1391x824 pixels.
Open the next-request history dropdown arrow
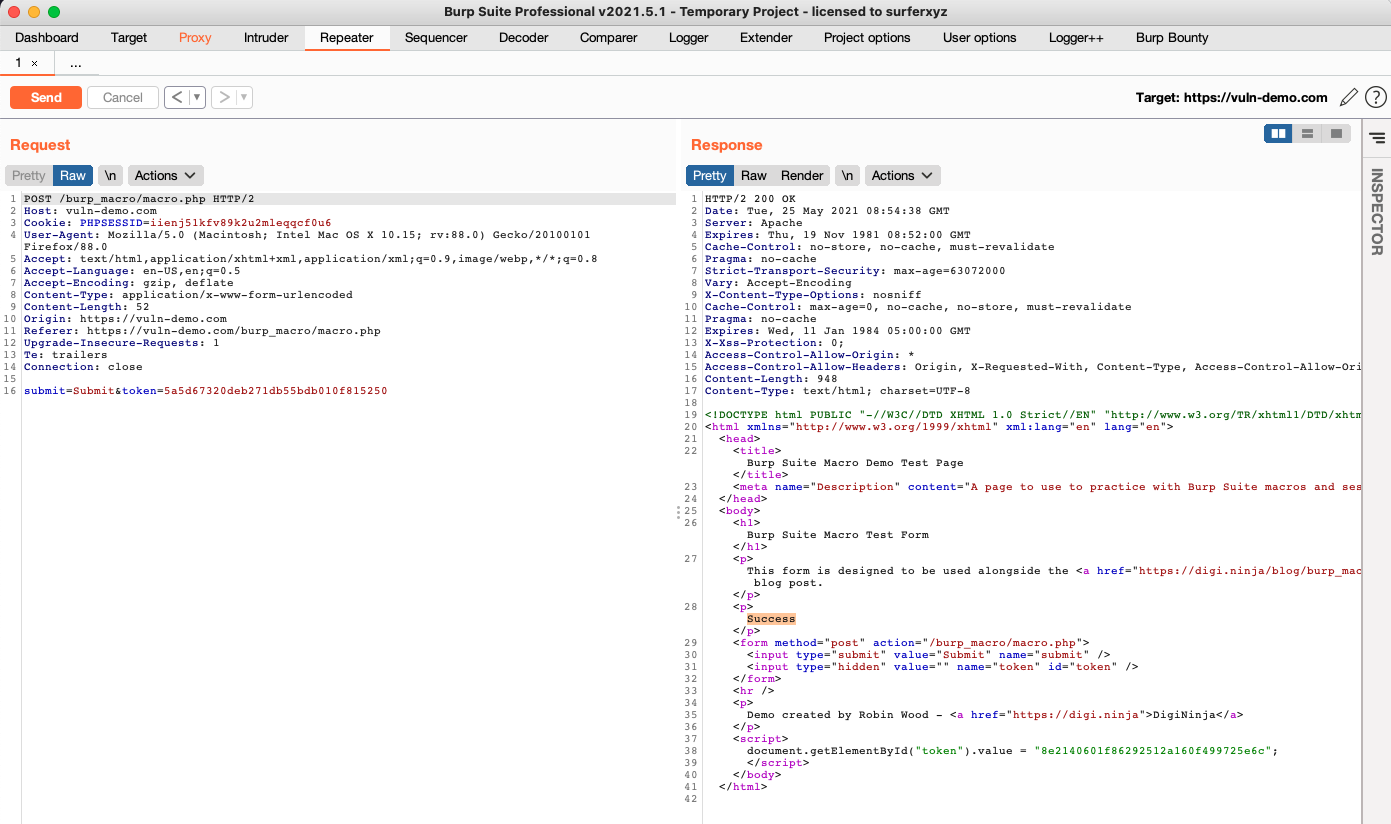(244, 97)
